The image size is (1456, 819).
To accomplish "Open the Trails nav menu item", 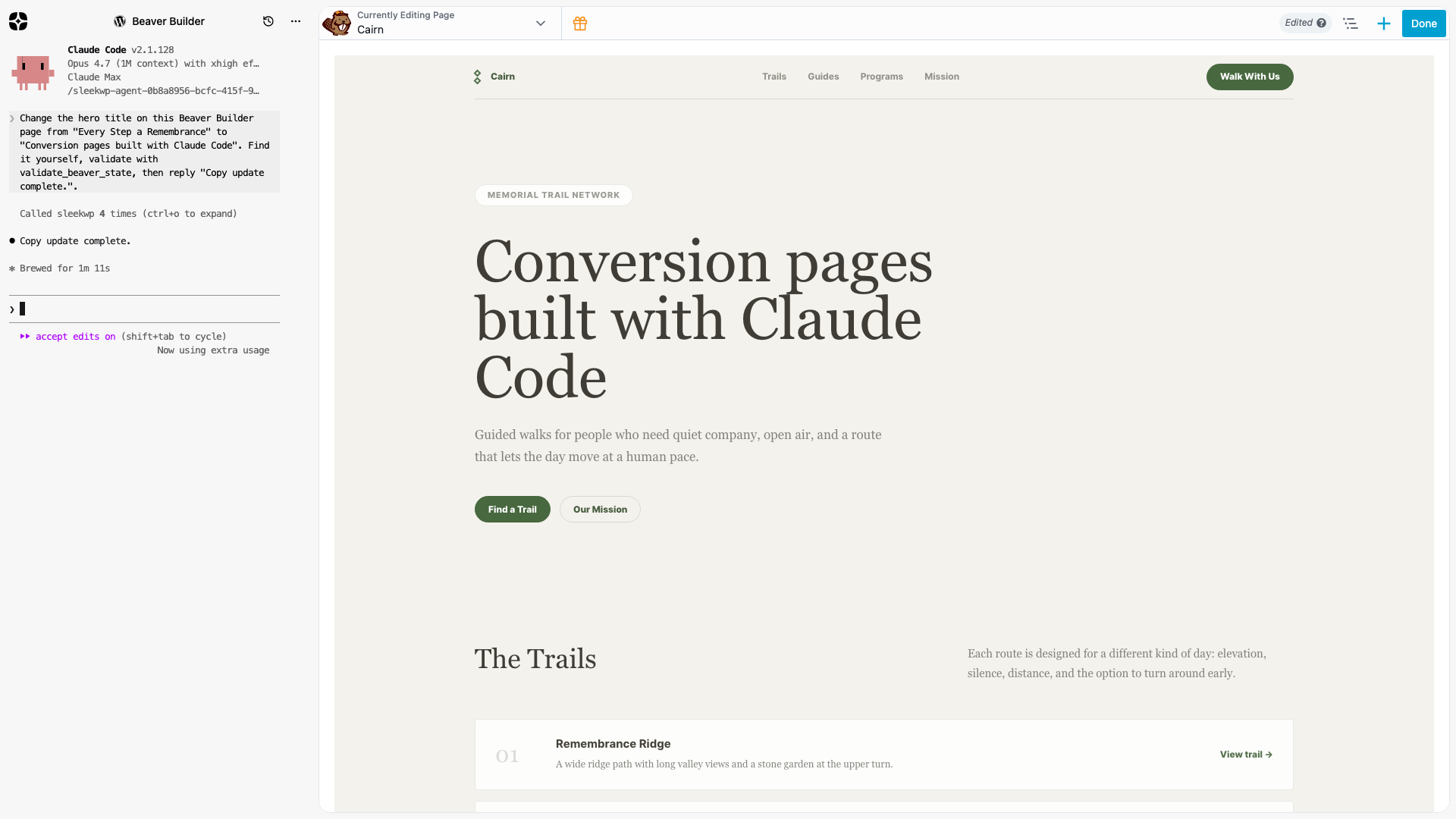I will coord(774,77).
